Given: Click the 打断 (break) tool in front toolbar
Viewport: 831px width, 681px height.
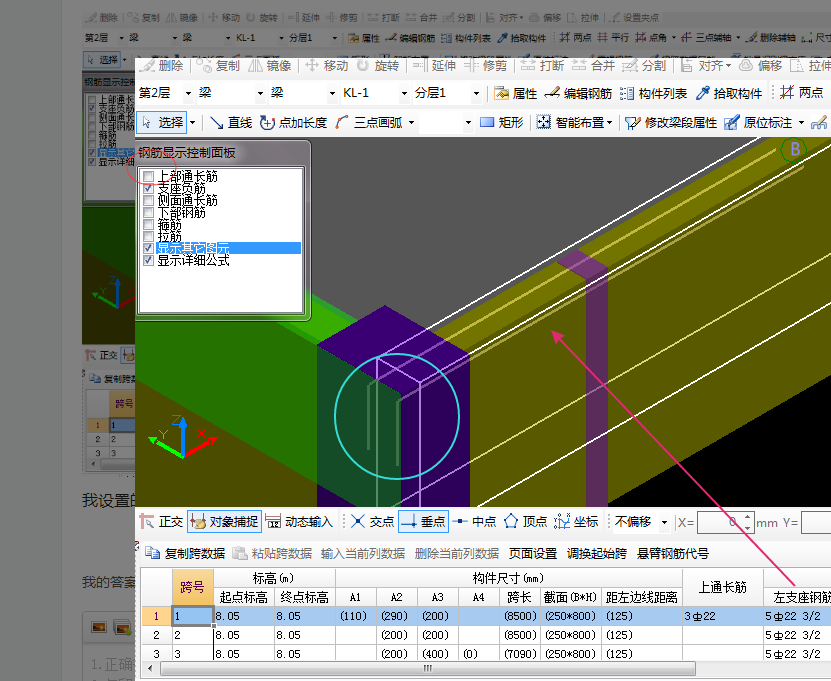Looking at the screenshot, I should [x=542, y=66].
